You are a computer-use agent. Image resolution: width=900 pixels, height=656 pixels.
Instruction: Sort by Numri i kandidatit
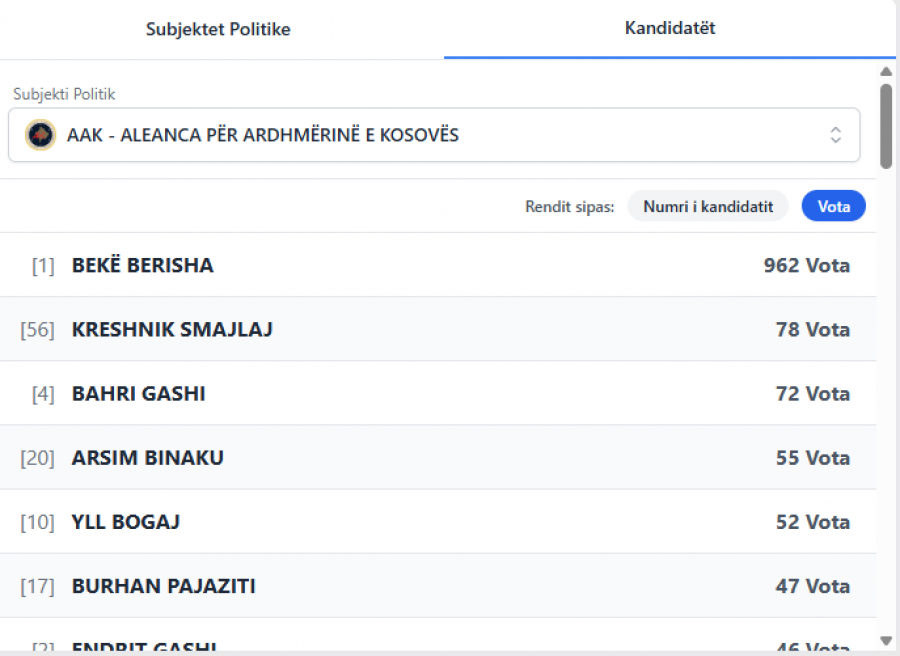[708, 207]
